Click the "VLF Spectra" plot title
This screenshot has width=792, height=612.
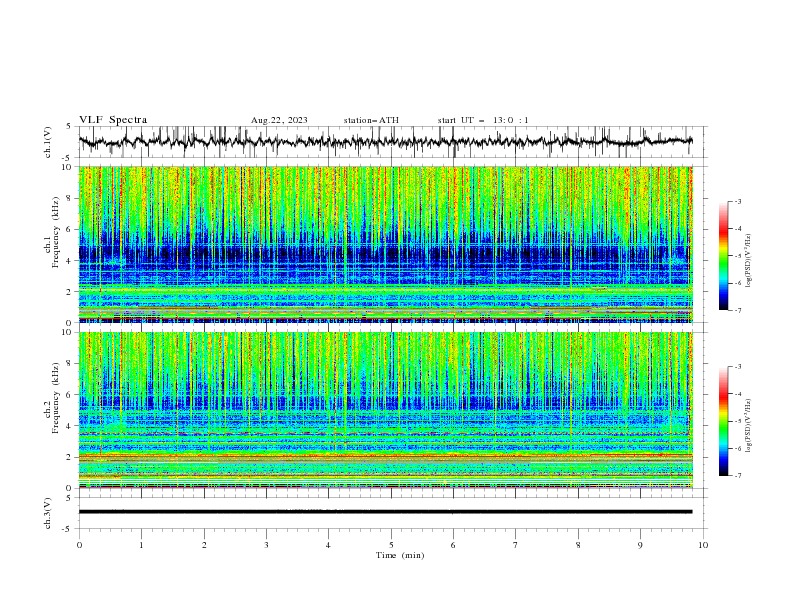pos(113,120)
